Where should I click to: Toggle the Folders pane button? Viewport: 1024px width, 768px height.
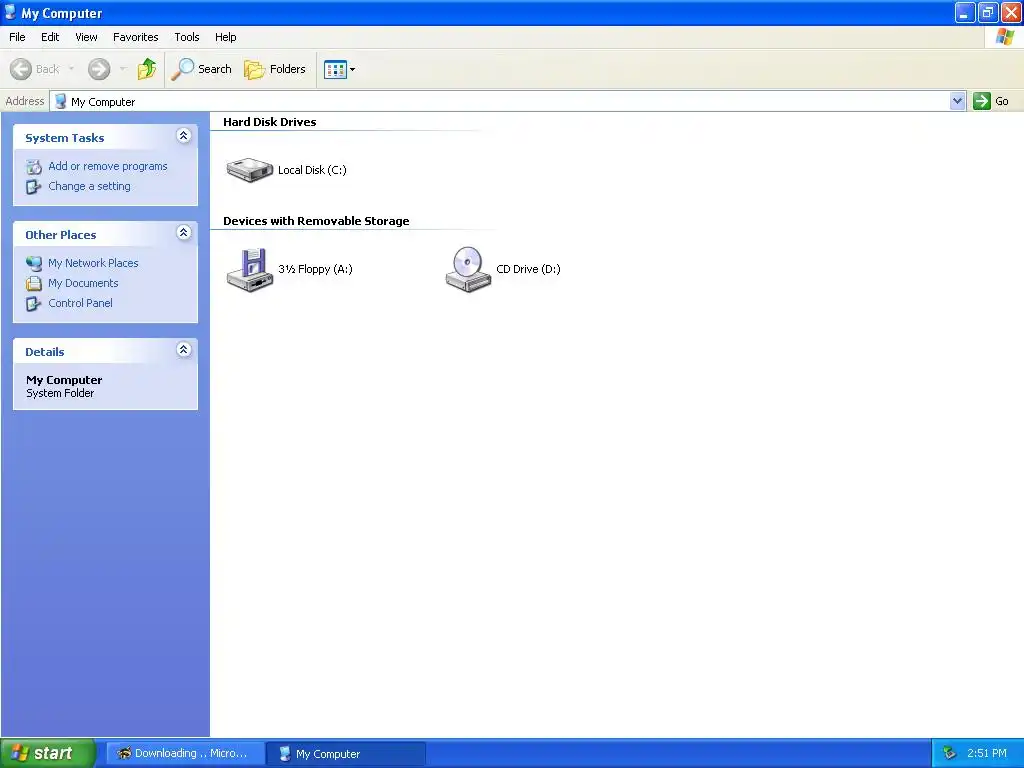(x=275, y=69)
